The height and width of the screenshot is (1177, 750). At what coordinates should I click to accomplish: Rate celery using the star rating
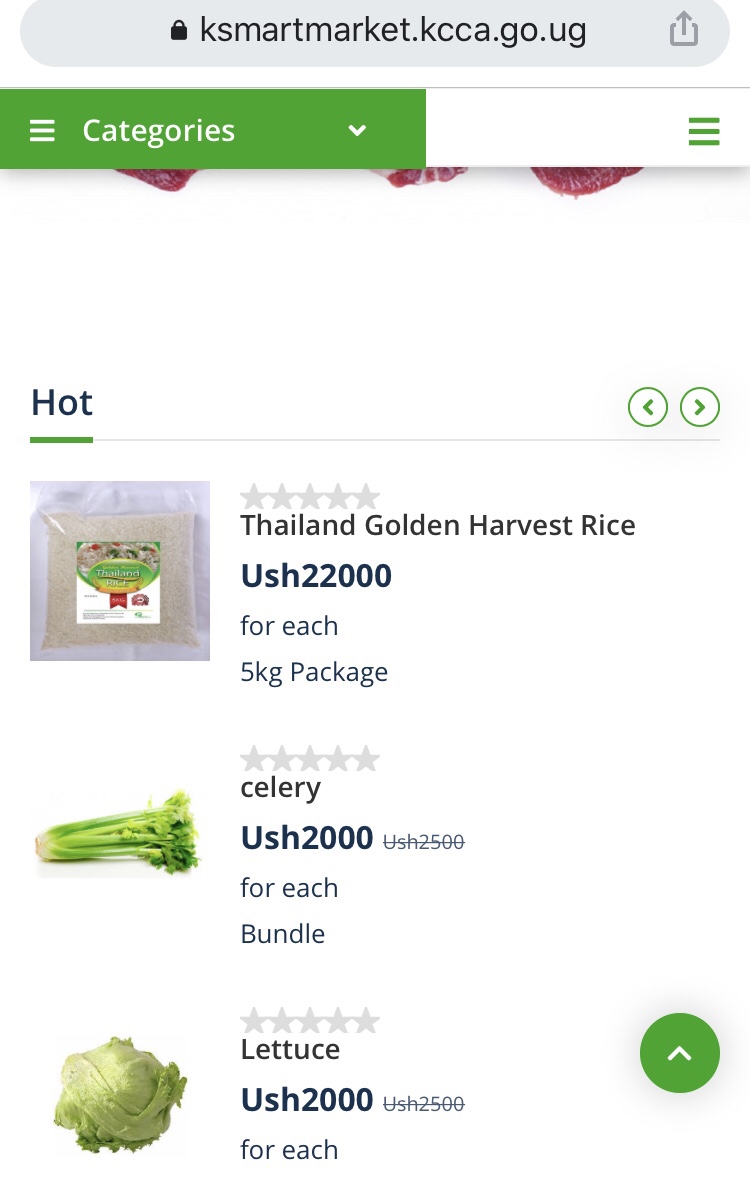point(310,759)
